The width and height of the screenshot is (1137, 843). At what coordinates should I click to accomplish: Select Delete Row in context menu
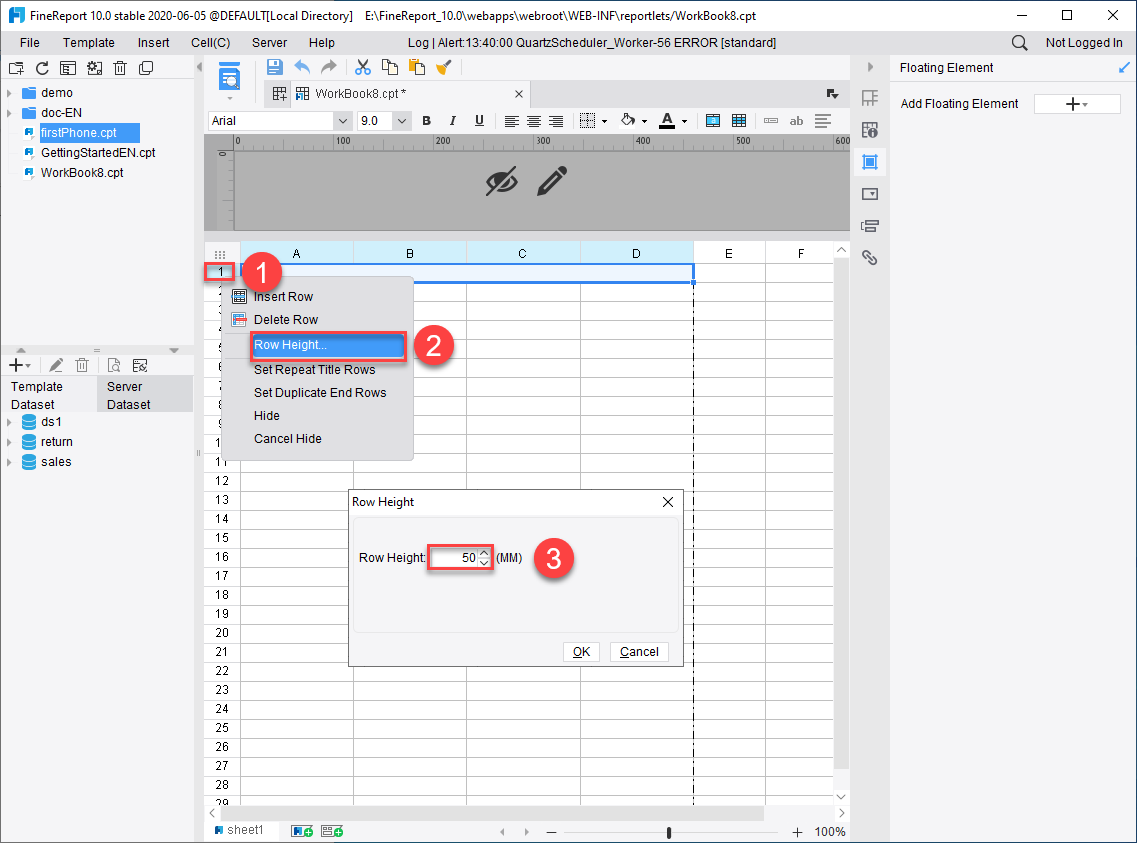tap(285, 320)
